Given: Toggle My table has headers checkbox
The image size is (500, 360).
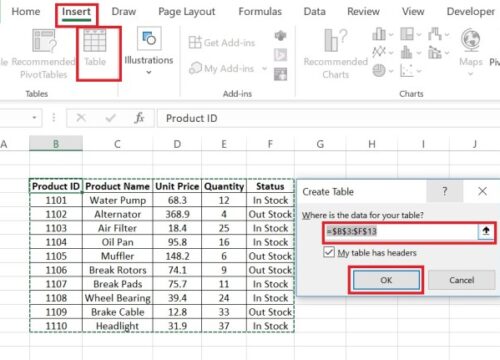Looking at the screenshot, I should 329,252.
